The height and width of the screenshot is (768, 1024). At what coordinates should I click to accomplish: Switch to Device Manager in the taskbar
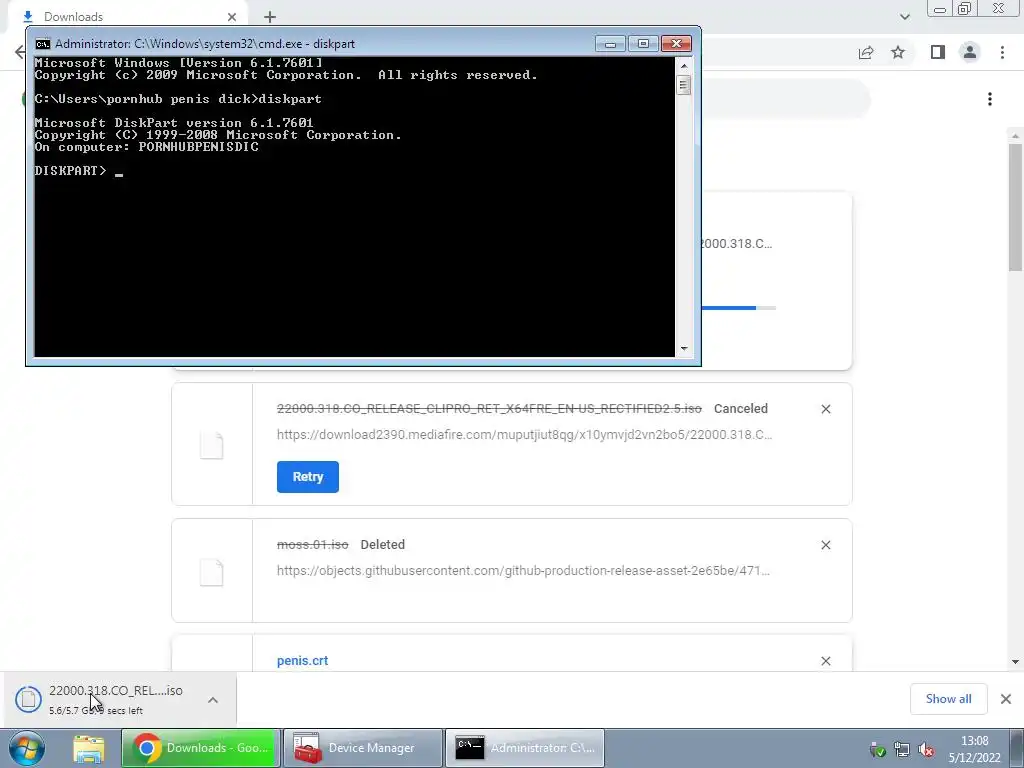coord(363,748)
